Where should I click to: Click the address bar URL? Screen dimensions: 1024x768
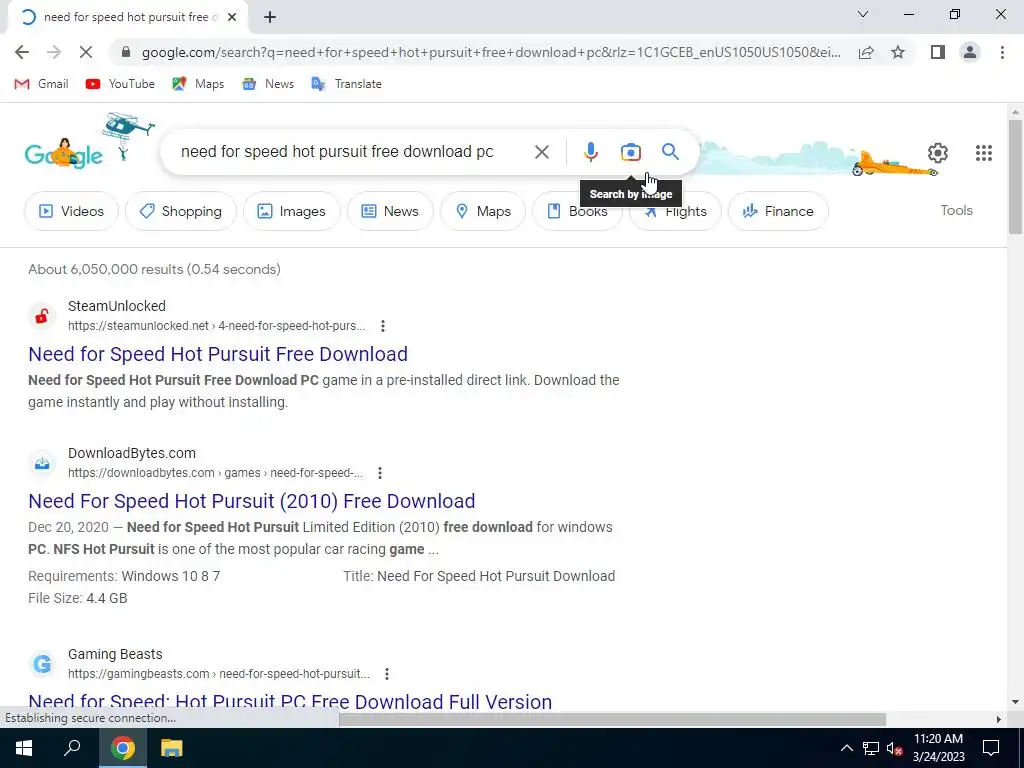coord(491,52)
